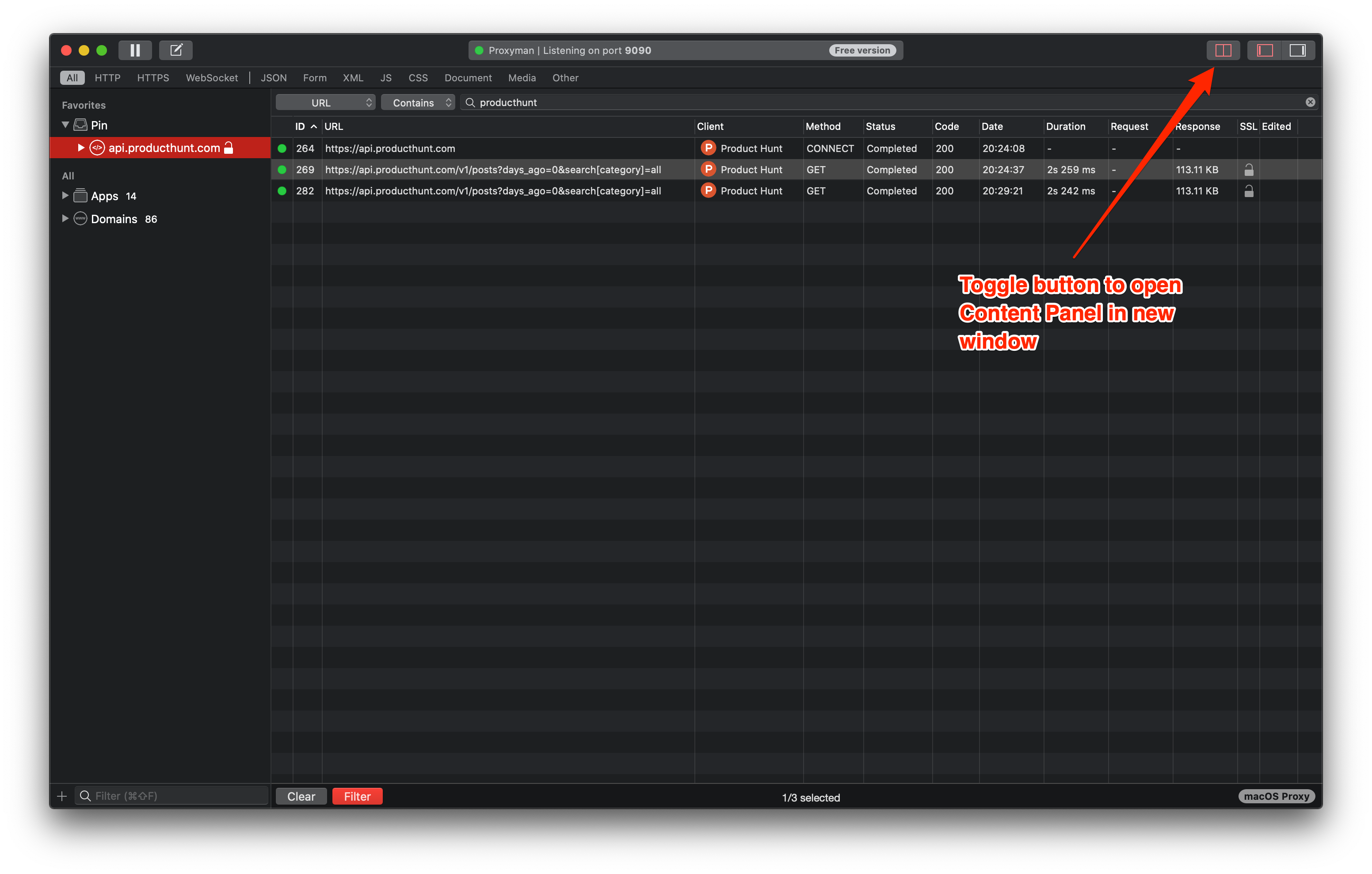This screenshot has height=874, width=1372.
Task: Select the WebSocket filter tab
Action: [212, 77]
